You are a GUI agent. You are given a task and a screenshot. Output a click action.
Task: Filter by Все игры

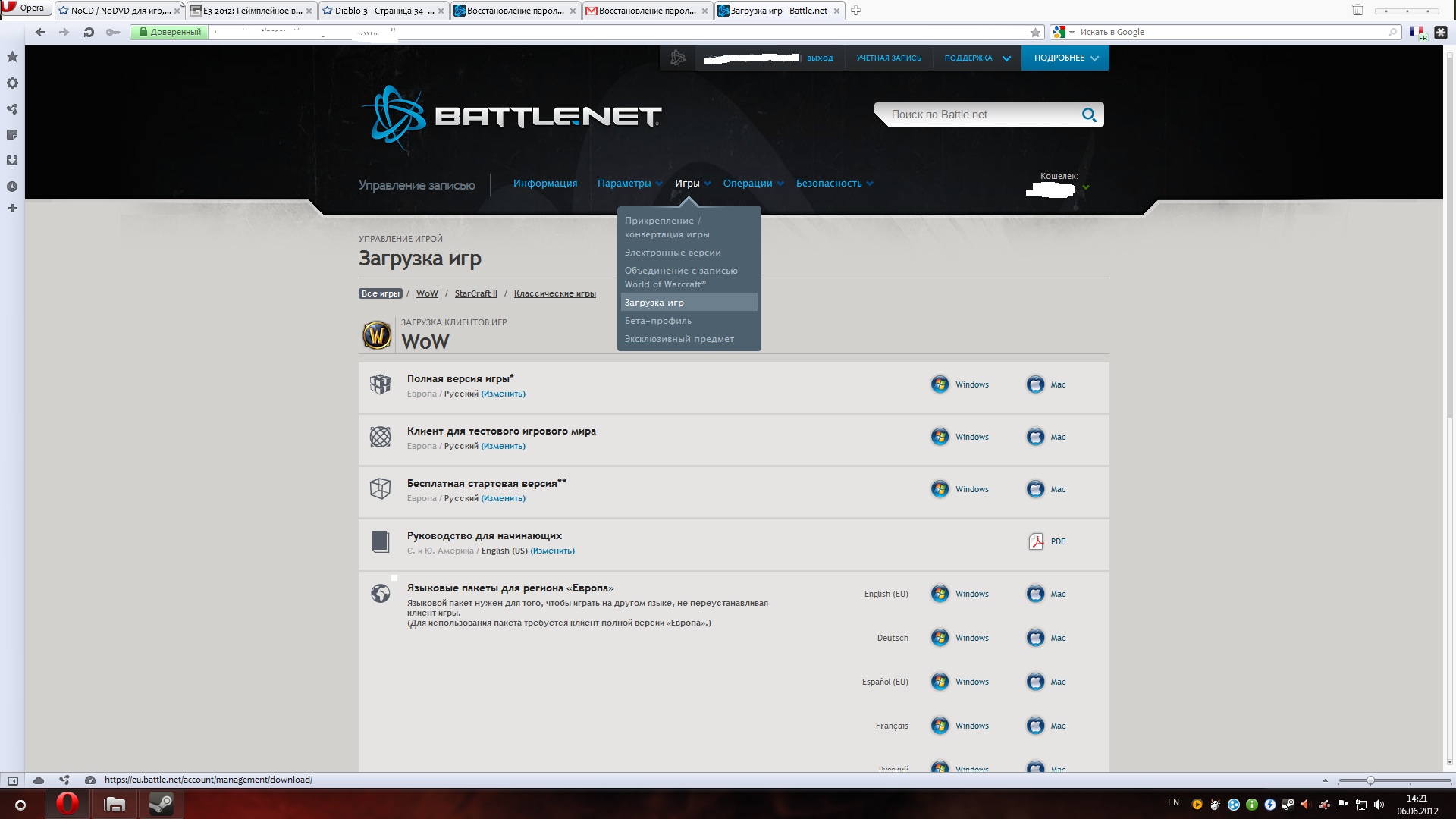(x=381, y=293)
